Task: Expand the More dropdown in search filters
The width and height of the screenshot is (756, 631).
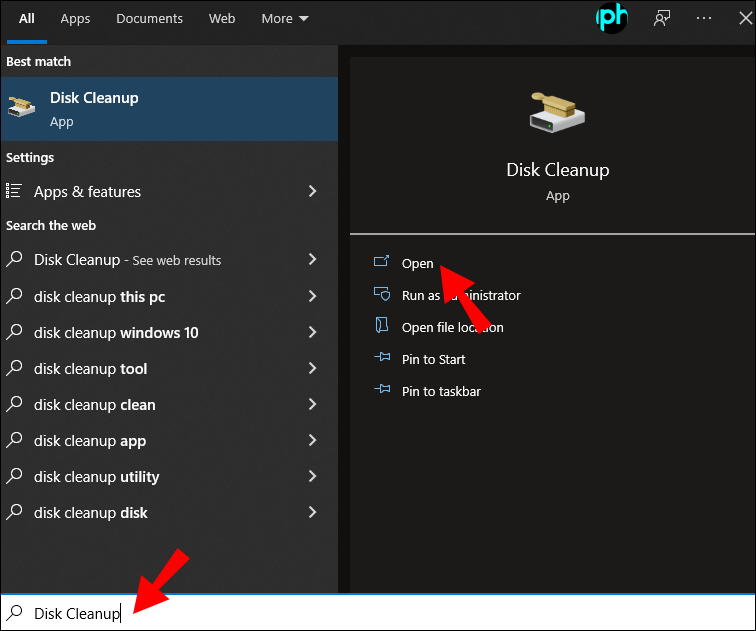Action: pos(285,18)
